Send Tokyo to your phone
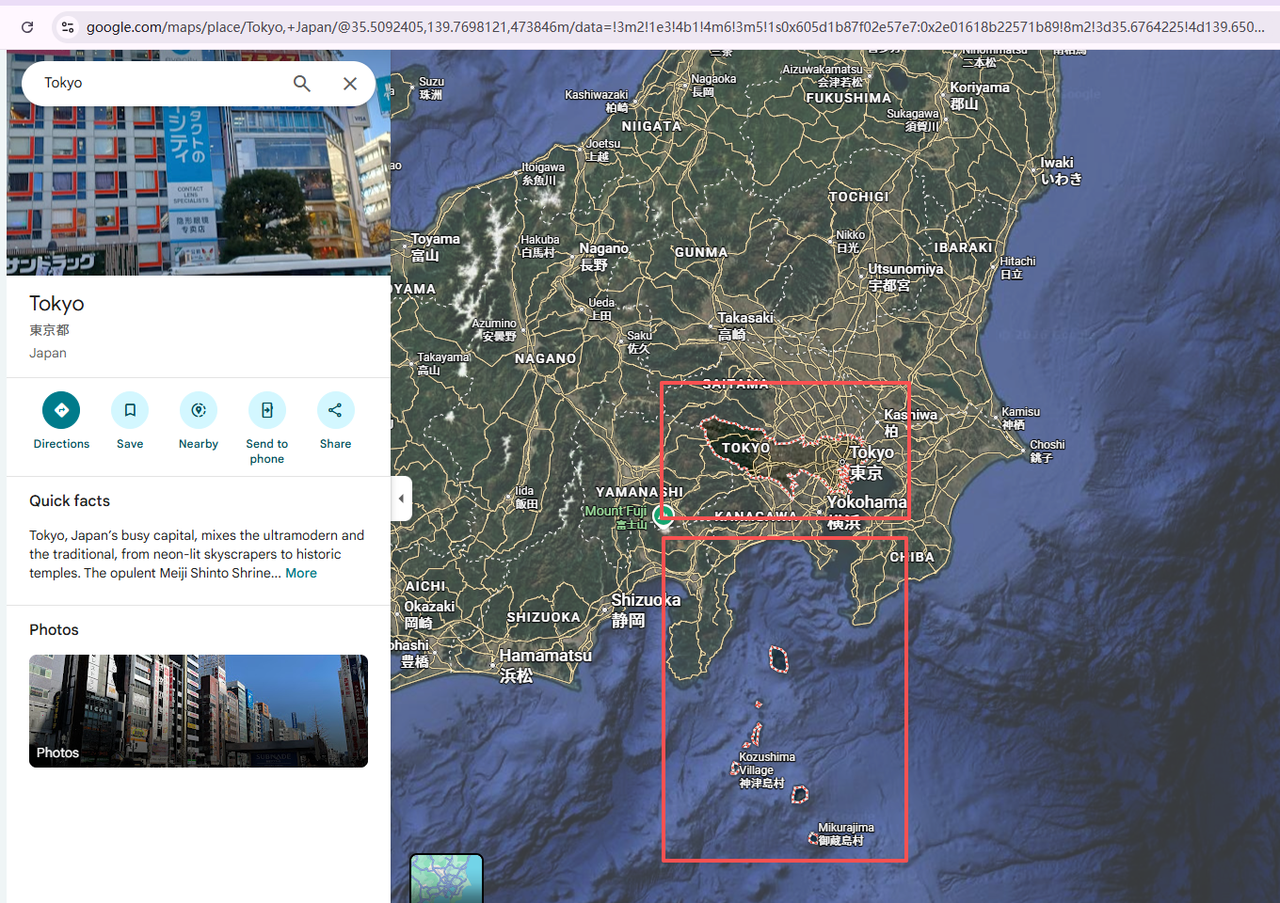Image resolution: width=1280 pixels, height=903 pixels. point(267,427)
